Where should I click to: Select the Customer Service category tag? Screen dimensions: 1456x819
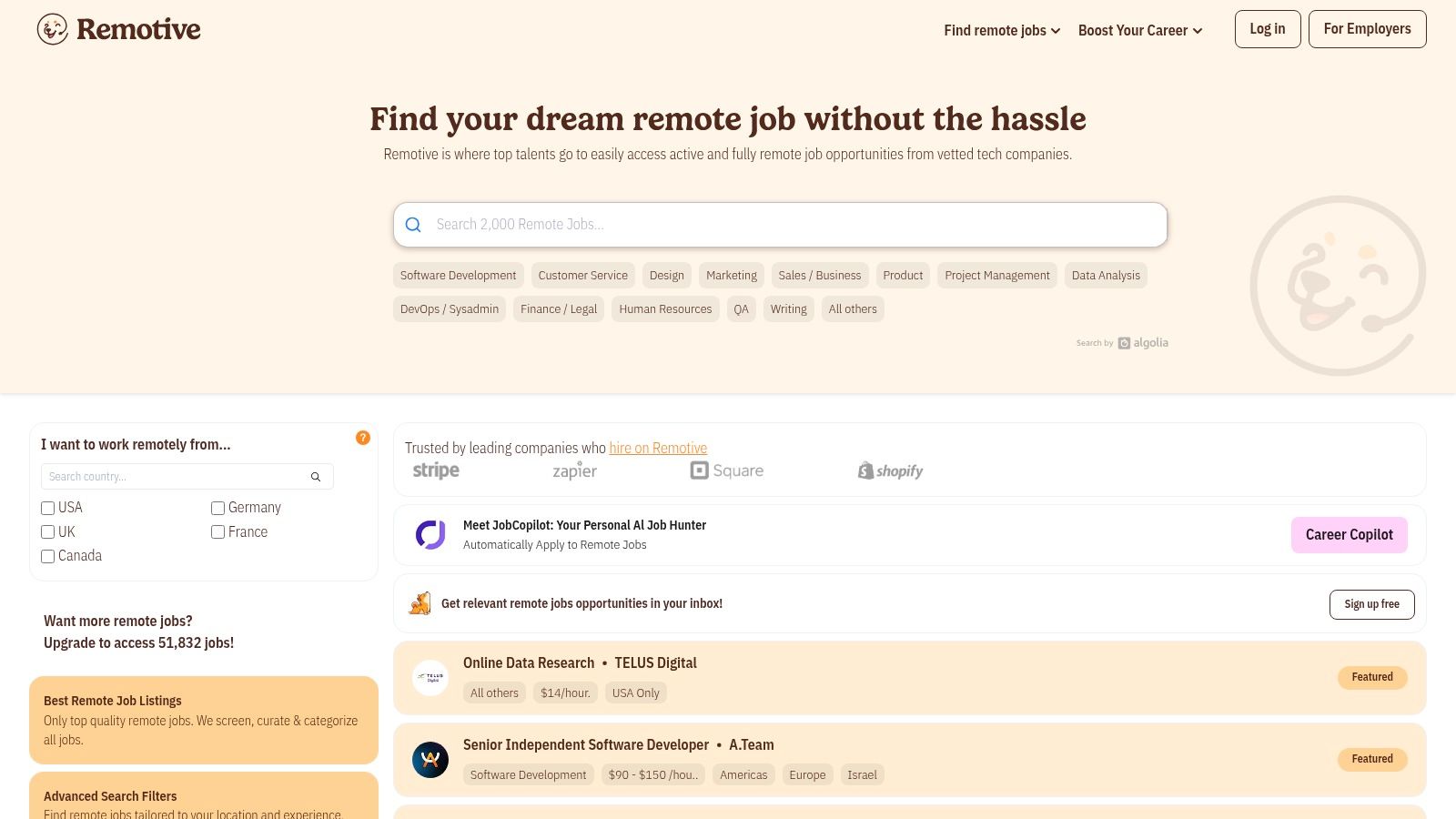[x=582, y=276]
